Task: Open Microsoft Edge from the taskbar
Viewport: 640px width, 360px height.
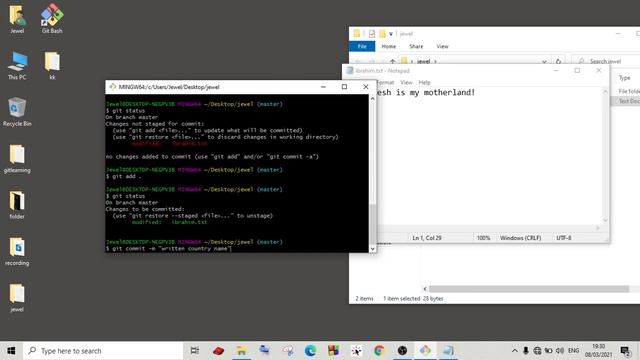Action: [311, 351]
